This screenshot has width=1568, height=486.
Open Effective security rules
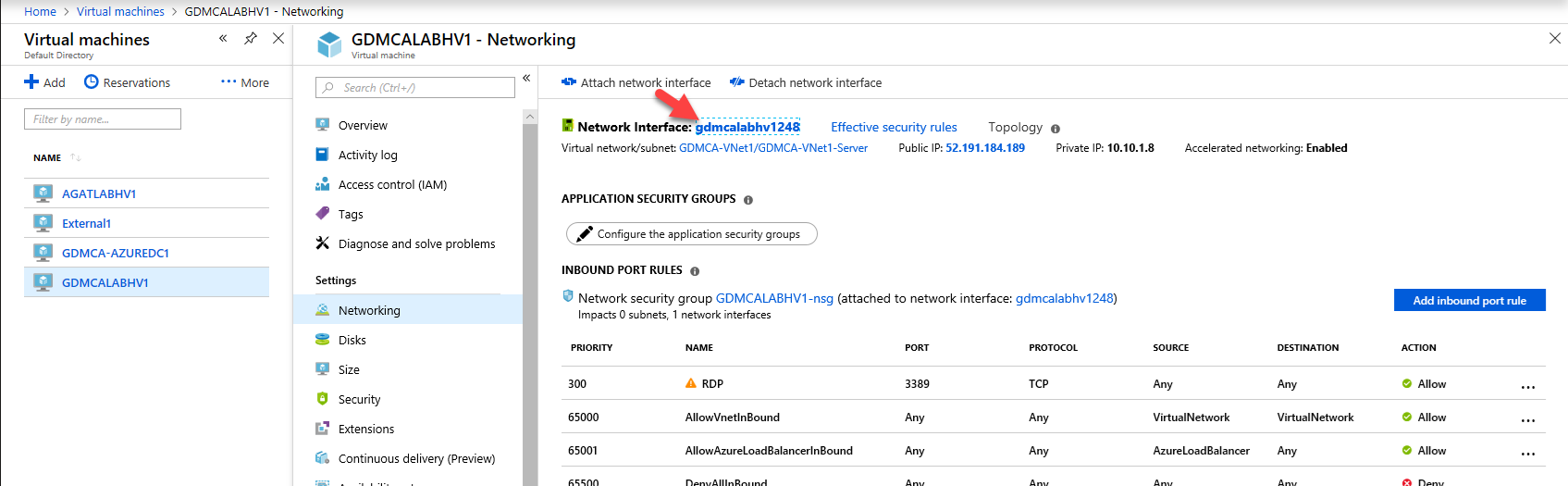coord(894,127)
